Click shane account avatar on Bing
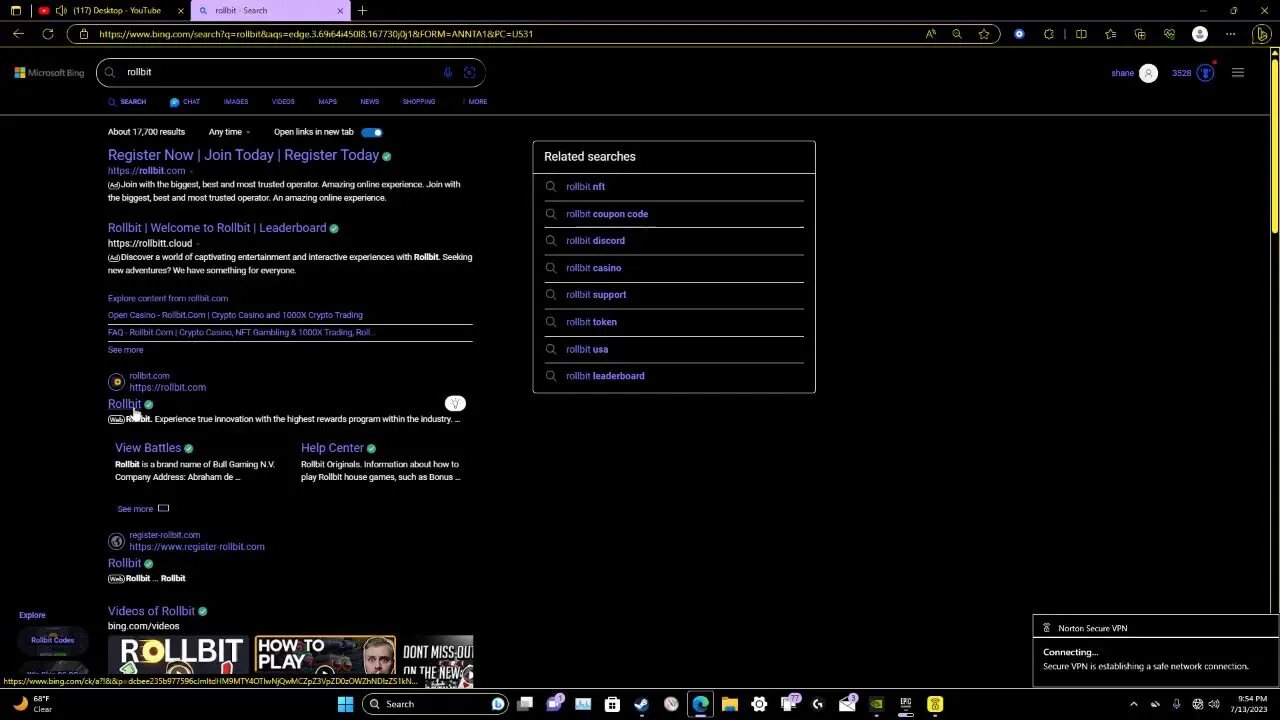The height and width of the screenshot is (720, 1280). pos(1148,73)
